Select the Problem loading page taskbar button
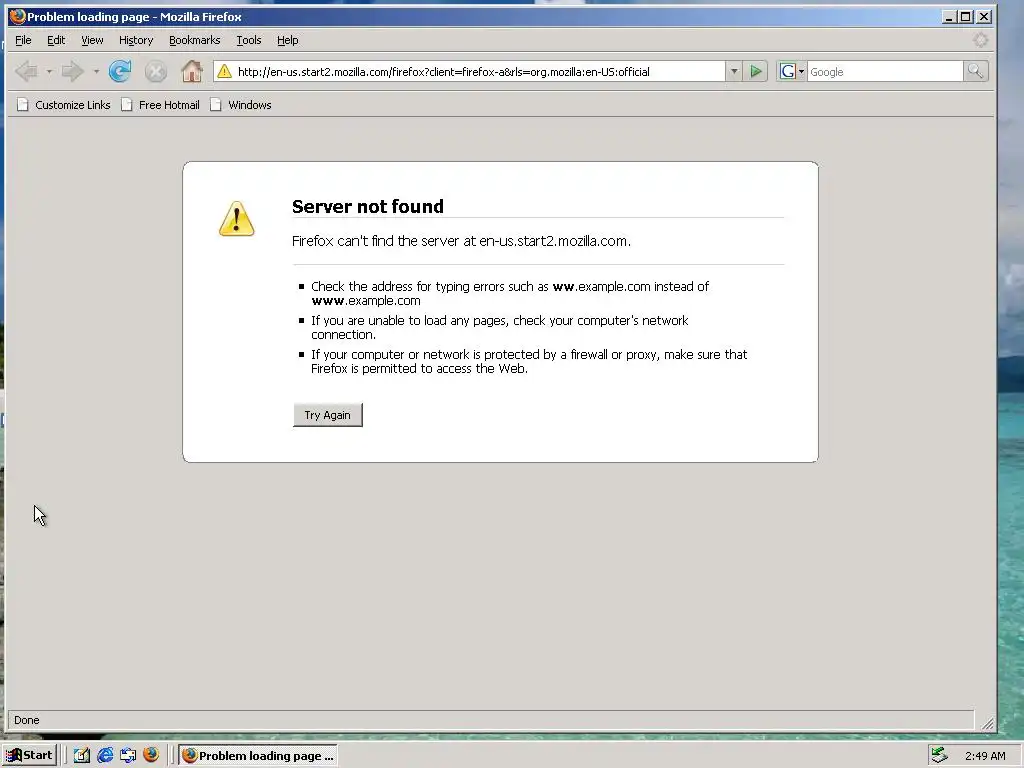 coord(257,755)
